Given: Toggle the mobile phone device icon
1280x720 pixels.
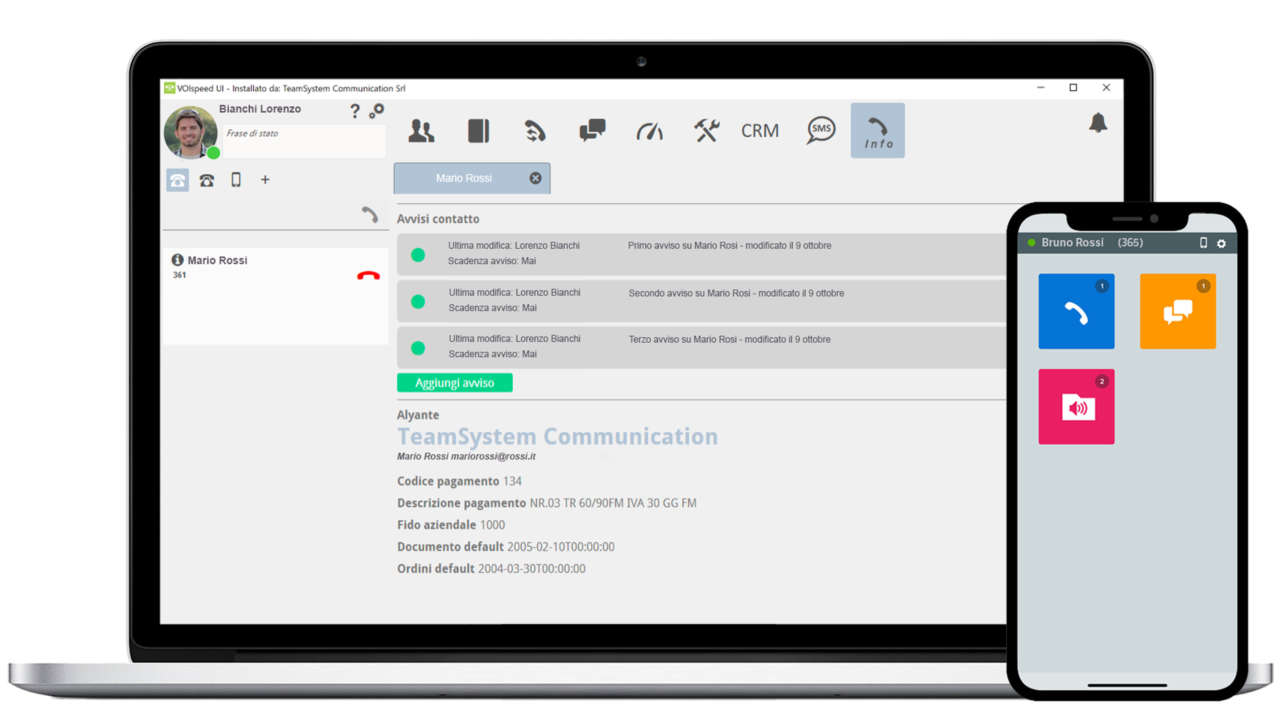Looking at the screenshot, I should pyautogui.click(x=235, y=180).
